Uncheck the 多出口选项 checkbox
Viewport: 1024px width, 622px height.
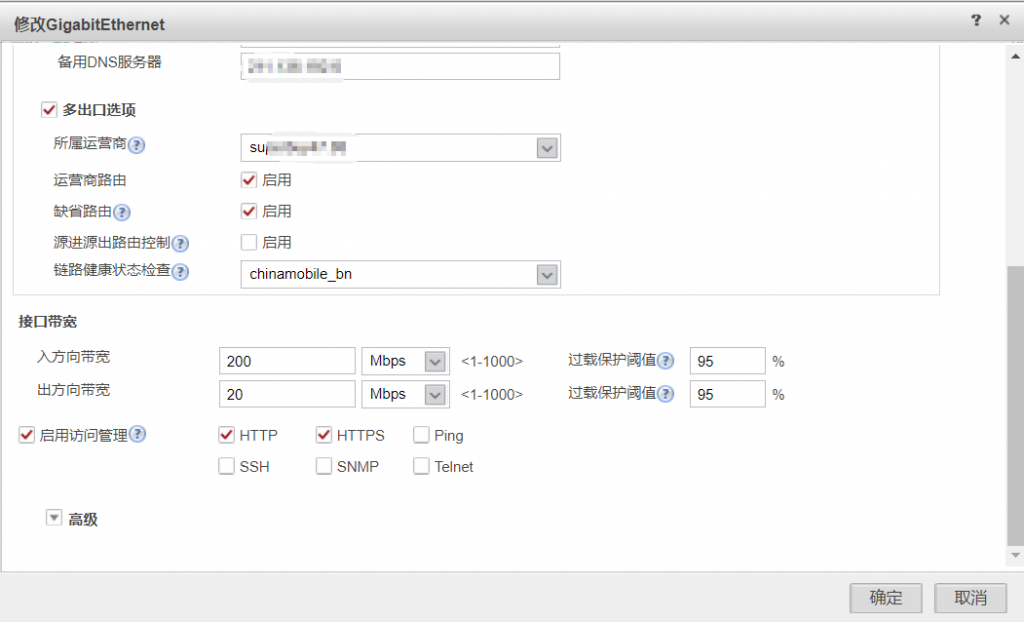[x=48, y=110]
